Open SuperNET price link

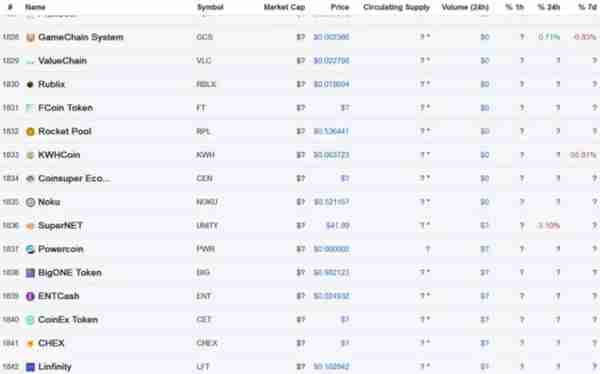(x=338, y=225)
